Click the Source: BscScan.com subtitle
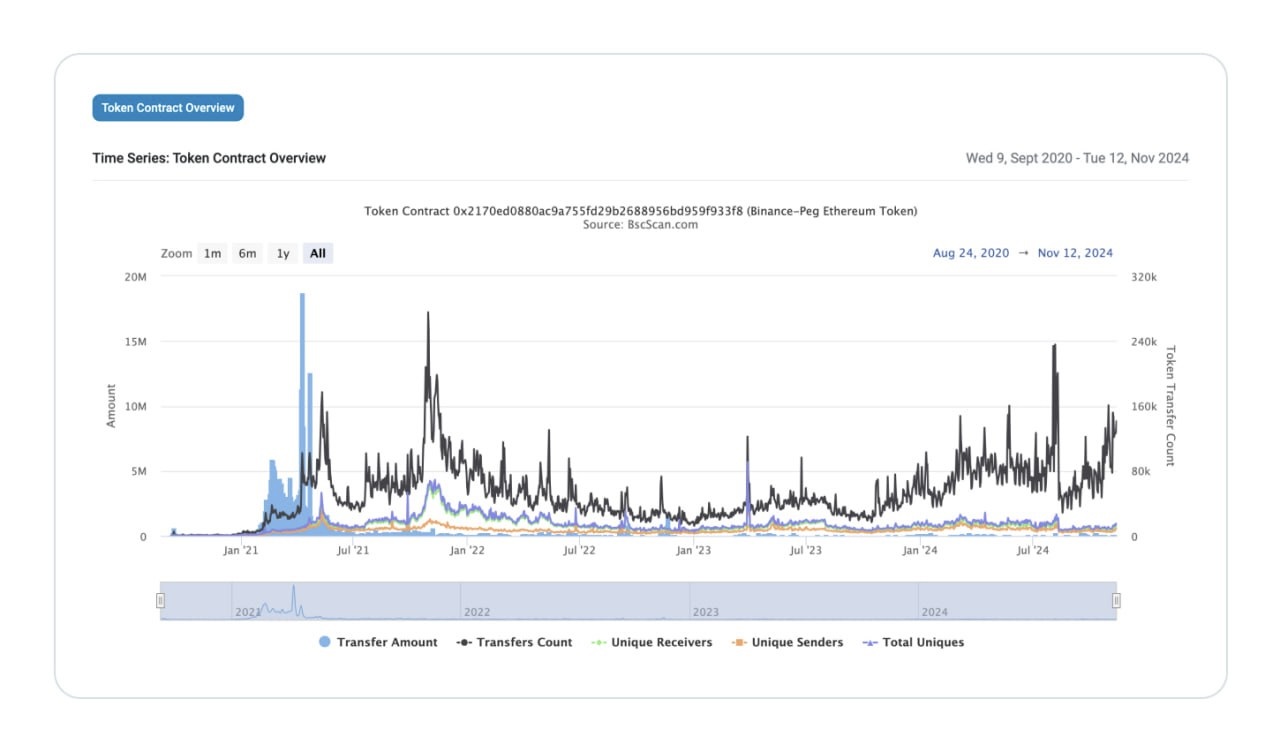Screen dimensions: 1280x730 640,225
